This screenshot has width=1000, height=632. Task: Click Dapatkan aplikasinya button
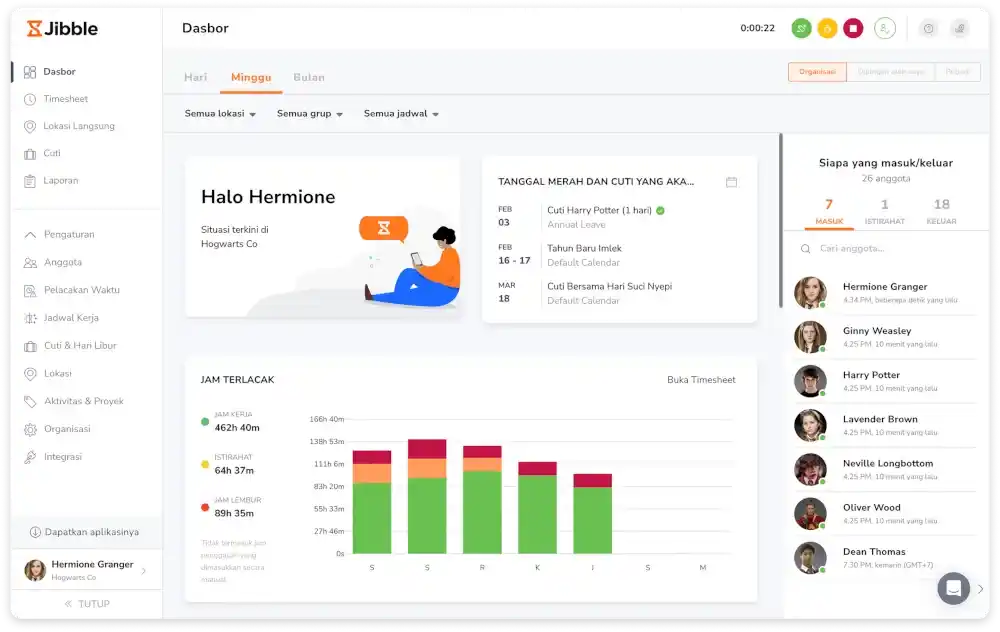click(85, 532)
